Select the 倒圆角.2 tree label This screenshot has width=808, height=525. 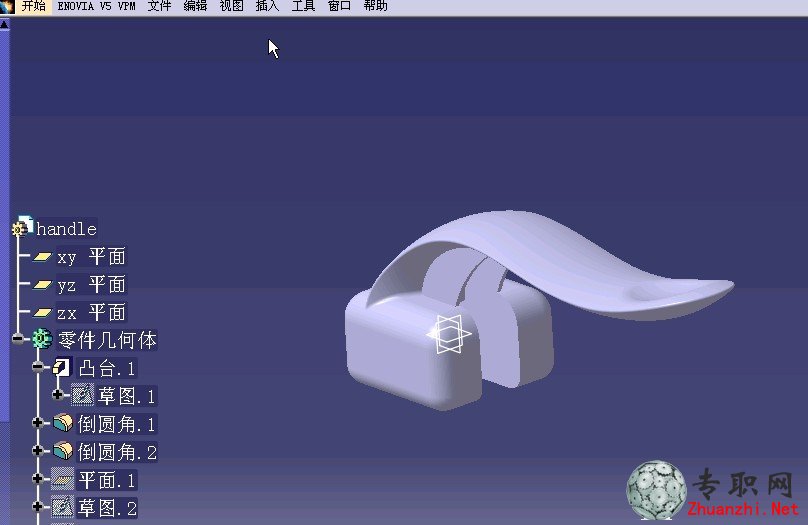tap(117, 452)
